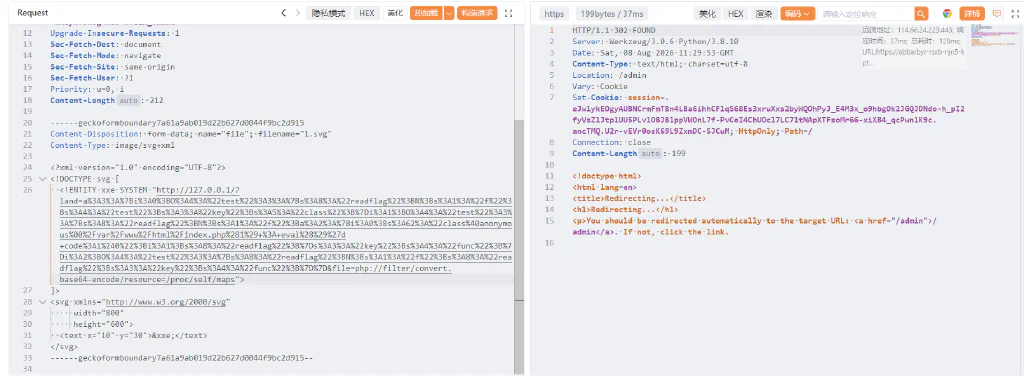1024x380 pixels.
Task: Toggle 渲染 render in response panel
Action: pos(763,14)
